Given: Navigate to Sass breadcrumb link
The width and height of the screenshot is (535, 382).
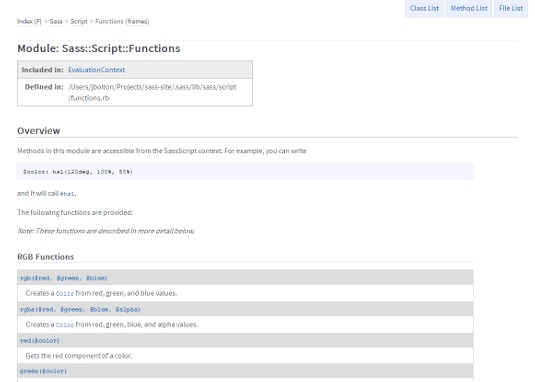Looking at the screenshot, I should click(x=56, y=21).
